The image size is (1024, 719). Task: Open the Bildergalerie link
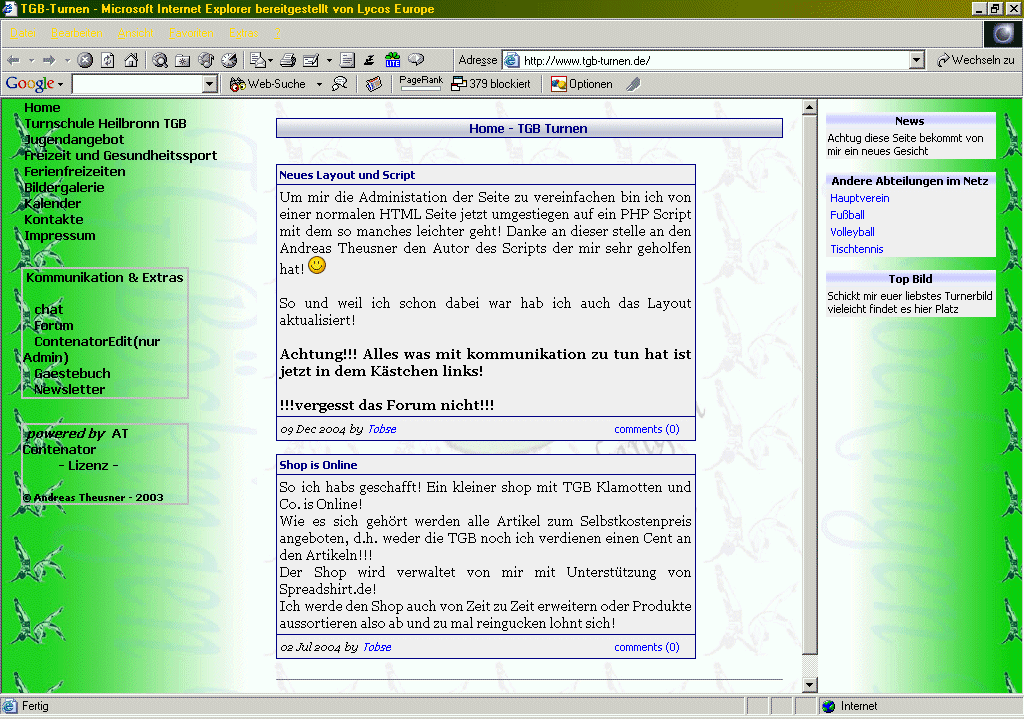point(64,187)
